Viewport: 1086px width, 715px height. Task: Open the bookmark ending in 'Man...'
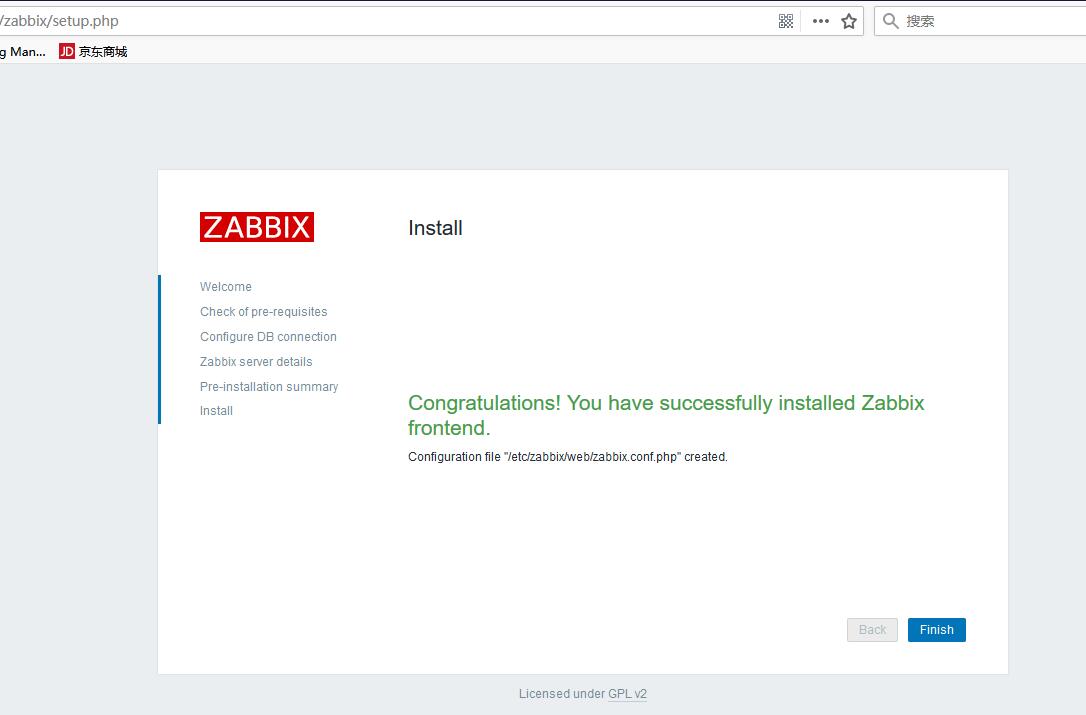23,51
